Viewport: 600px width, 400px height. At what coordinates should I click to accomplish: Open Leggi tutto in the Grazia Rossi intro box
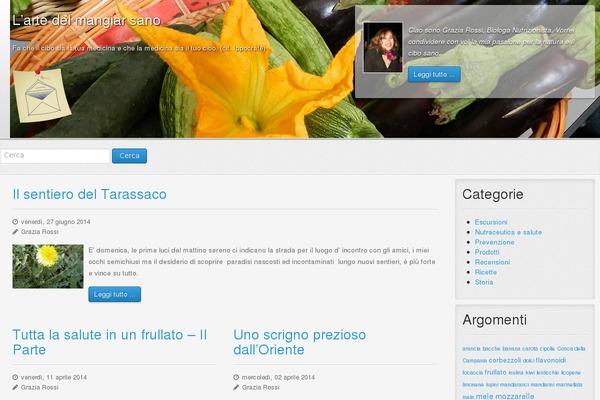(434, 74)
